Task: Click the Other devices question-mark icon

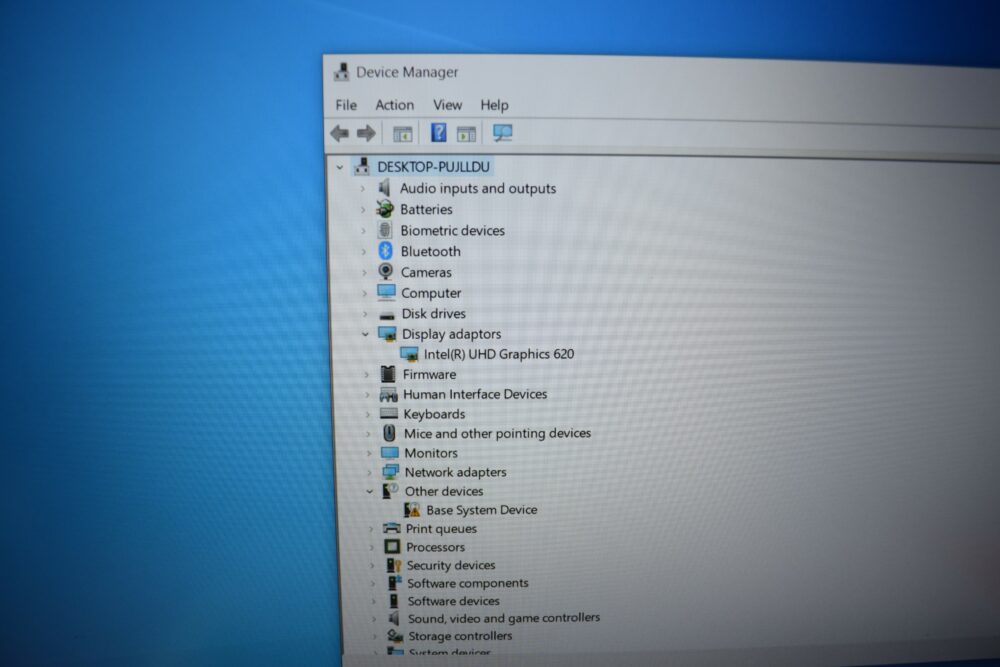Action: pyautogui.click(x=390, y=490)
